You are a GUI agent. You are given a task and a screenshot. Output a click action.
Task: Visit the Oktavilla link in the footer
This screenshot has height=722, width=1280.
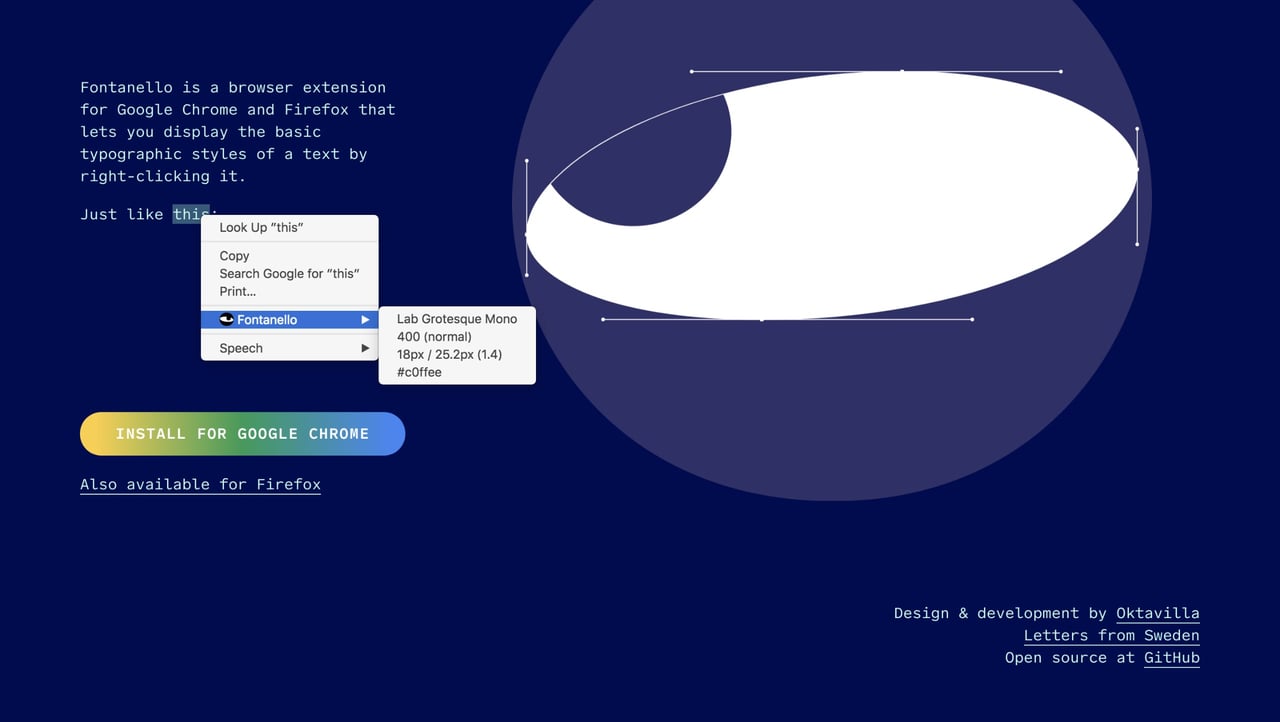coord(1157,613)
